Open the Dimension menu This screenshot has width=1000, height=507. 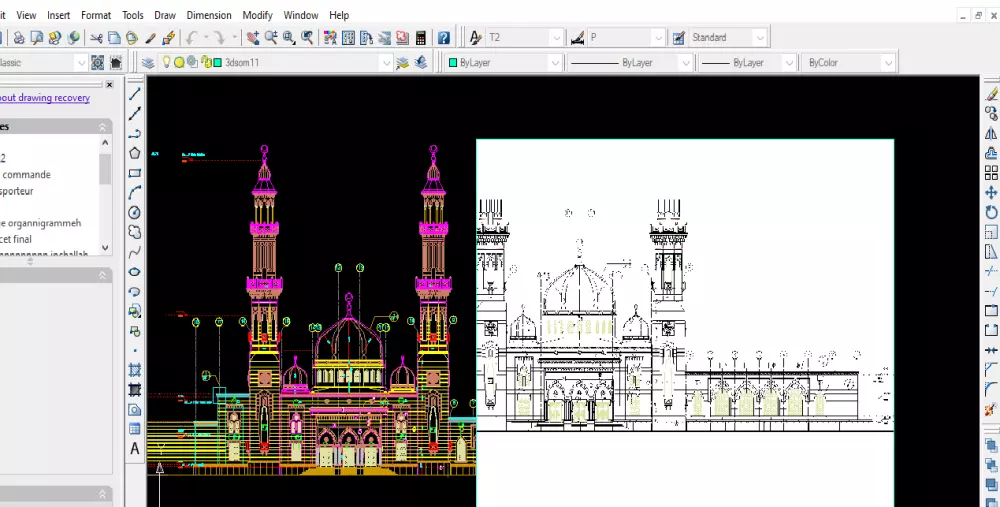209,15
